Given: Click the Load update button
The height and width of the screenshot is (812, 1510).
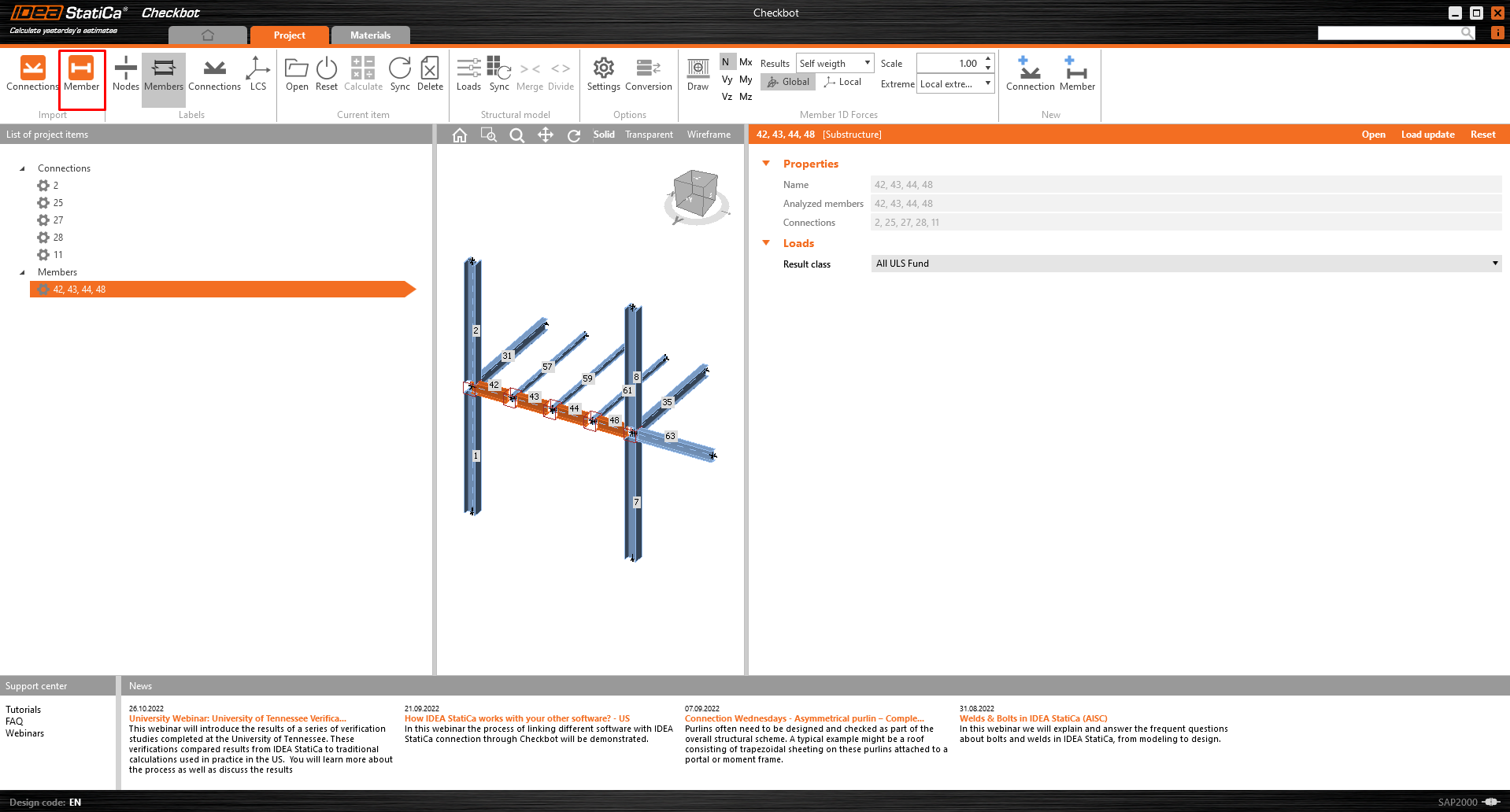Looking at the screenshot, I should click(x=1427, y=134).
